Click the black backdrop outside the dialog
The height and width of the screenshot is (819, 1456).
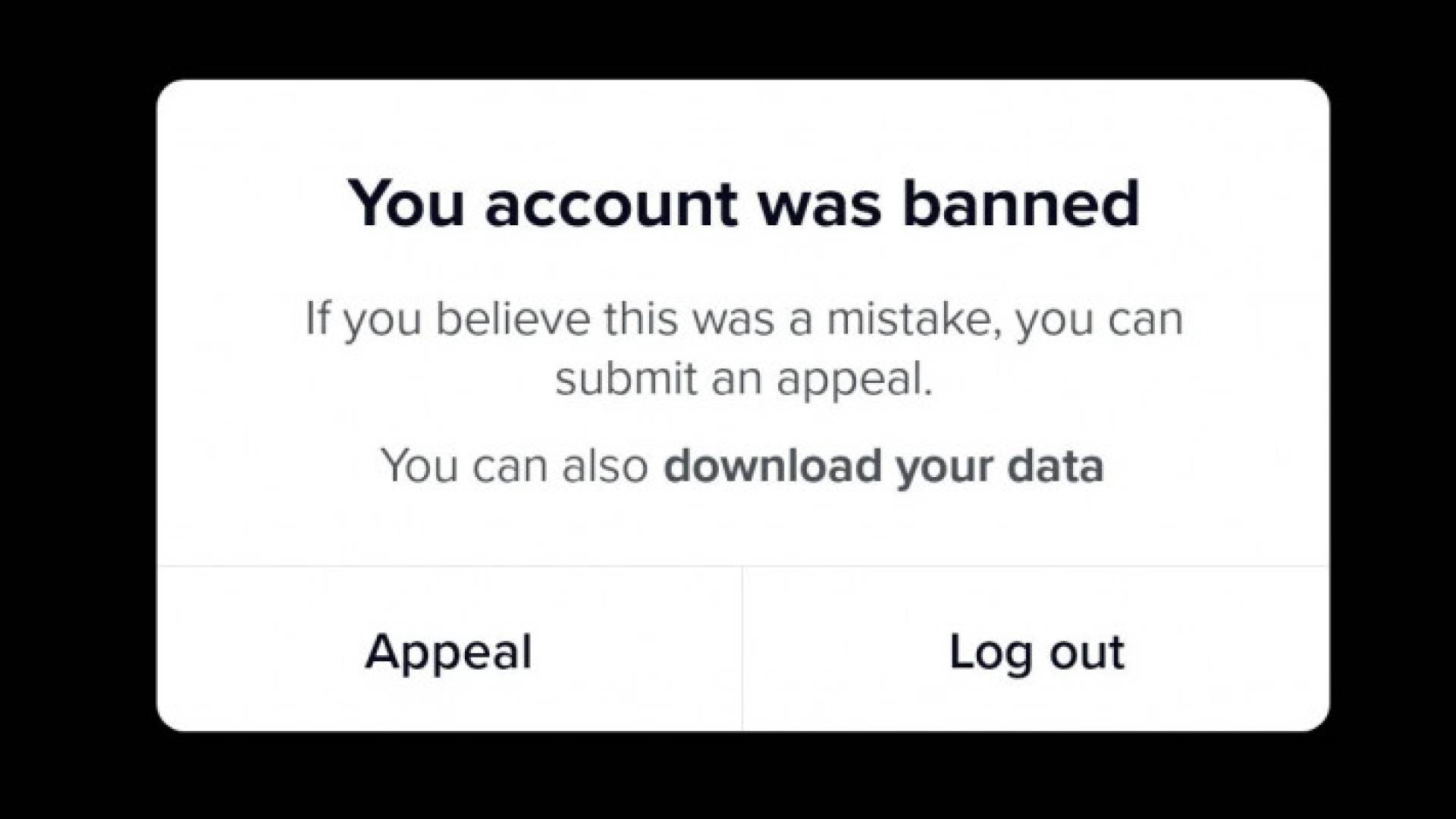76,409
